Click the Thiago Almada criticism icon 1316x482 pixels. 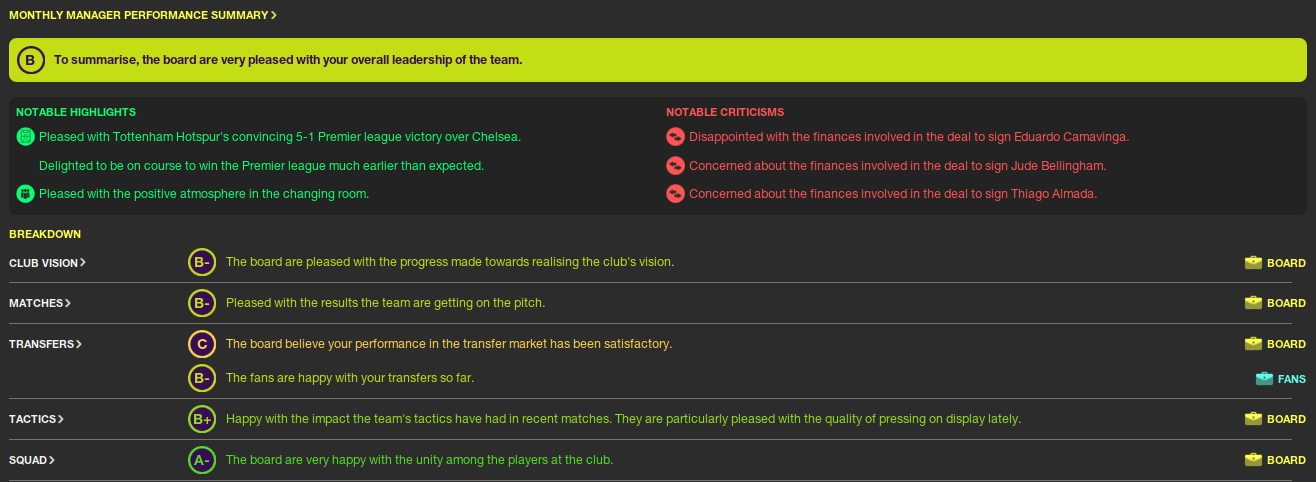(x=675, y=194)
